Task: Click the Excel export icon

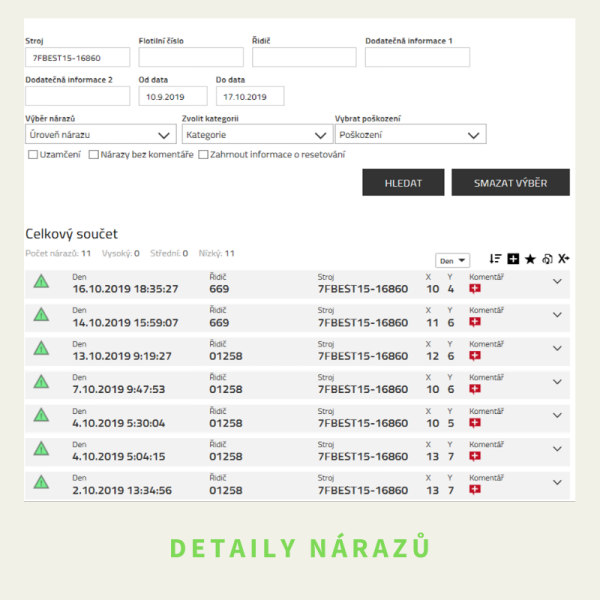Action: coord(564,259)
